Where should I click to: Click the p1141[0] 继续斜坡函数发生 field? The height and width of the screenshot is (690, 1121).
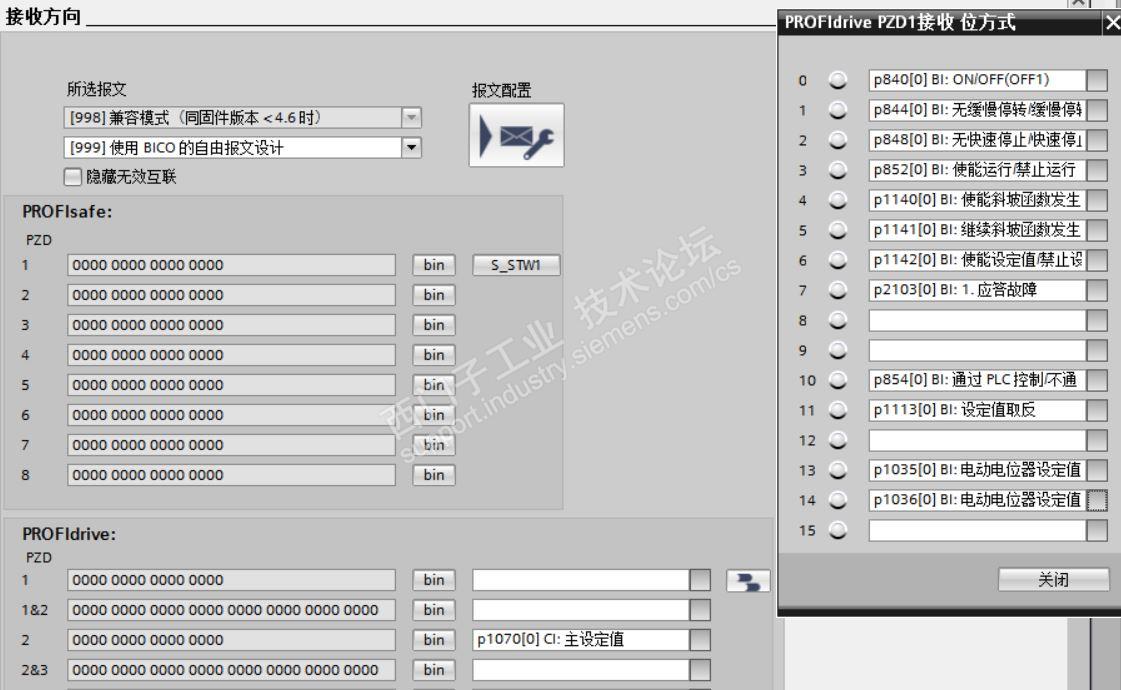coord(977,230)
